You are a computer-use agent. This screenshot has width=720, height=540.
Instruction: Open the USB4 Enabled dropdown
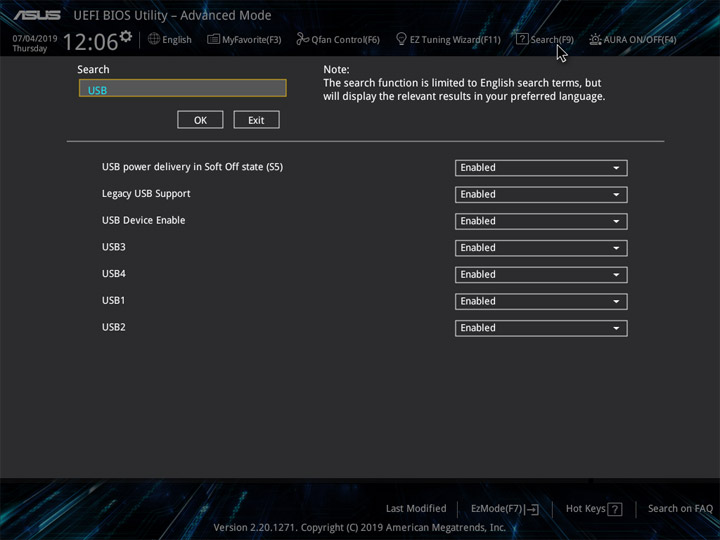coord(541,275)
